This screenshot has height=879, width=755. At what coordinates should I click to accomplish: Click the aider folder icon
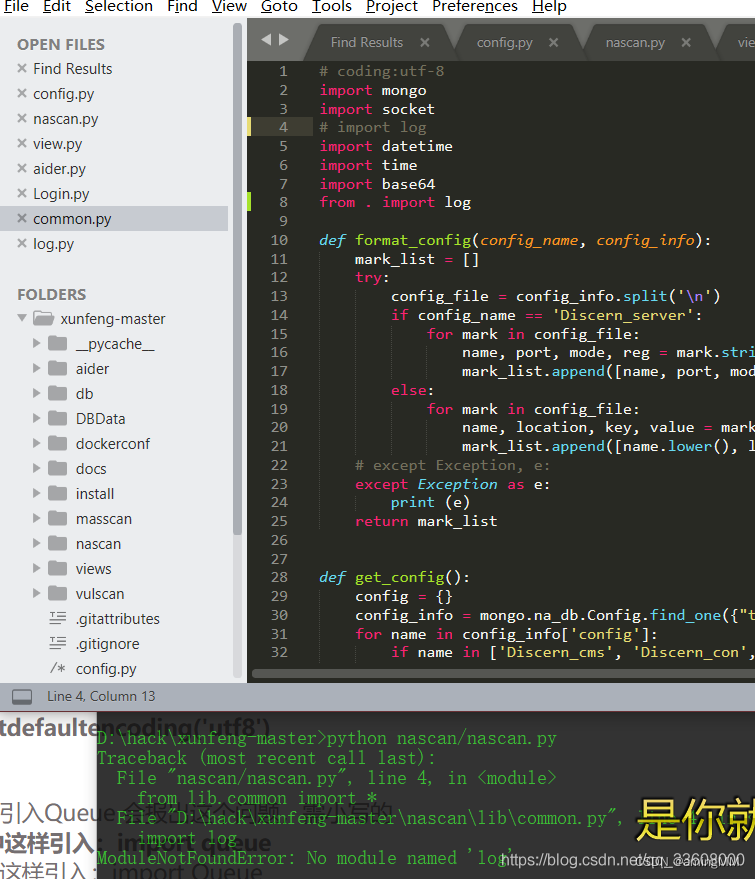point(58,368)
